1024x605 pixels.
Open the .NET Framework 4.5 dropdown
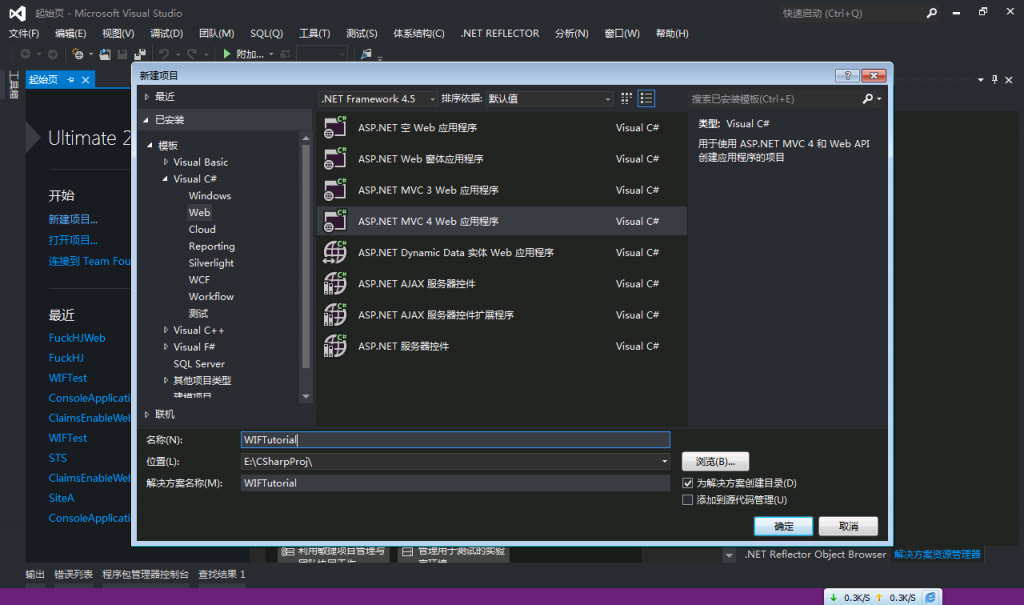(x=377, y=99)
